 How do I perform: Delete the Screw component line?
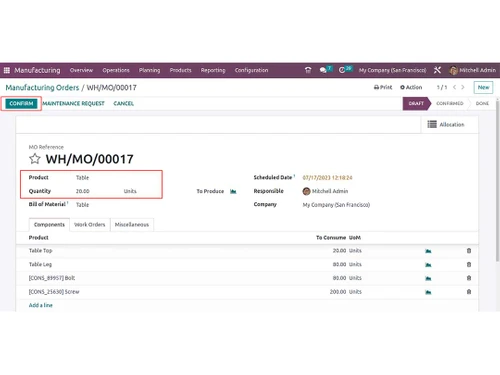pos(469,292)
